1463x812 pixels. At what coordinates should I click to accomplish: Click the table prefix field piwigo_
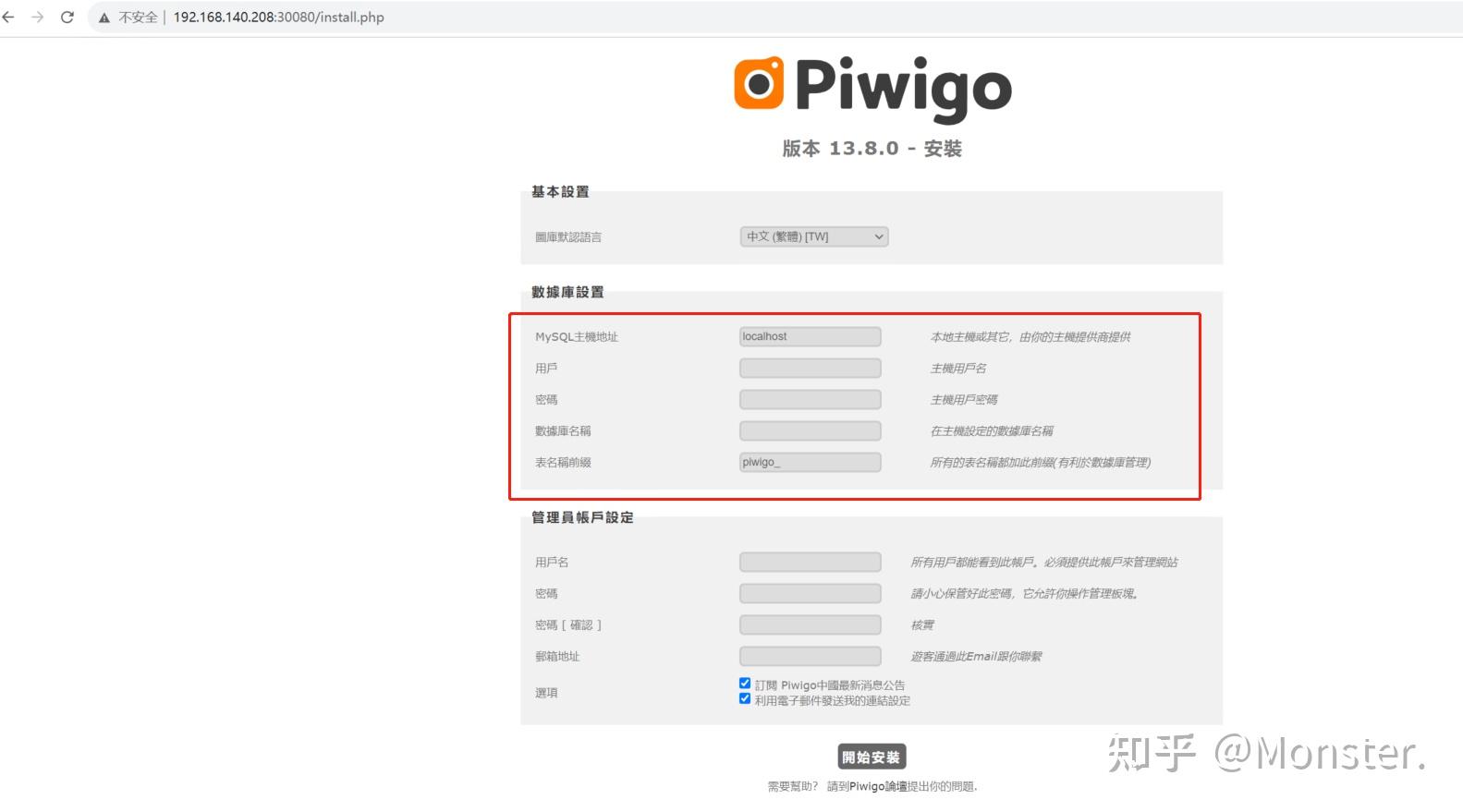pyautogui.click(x=811, y=462)
